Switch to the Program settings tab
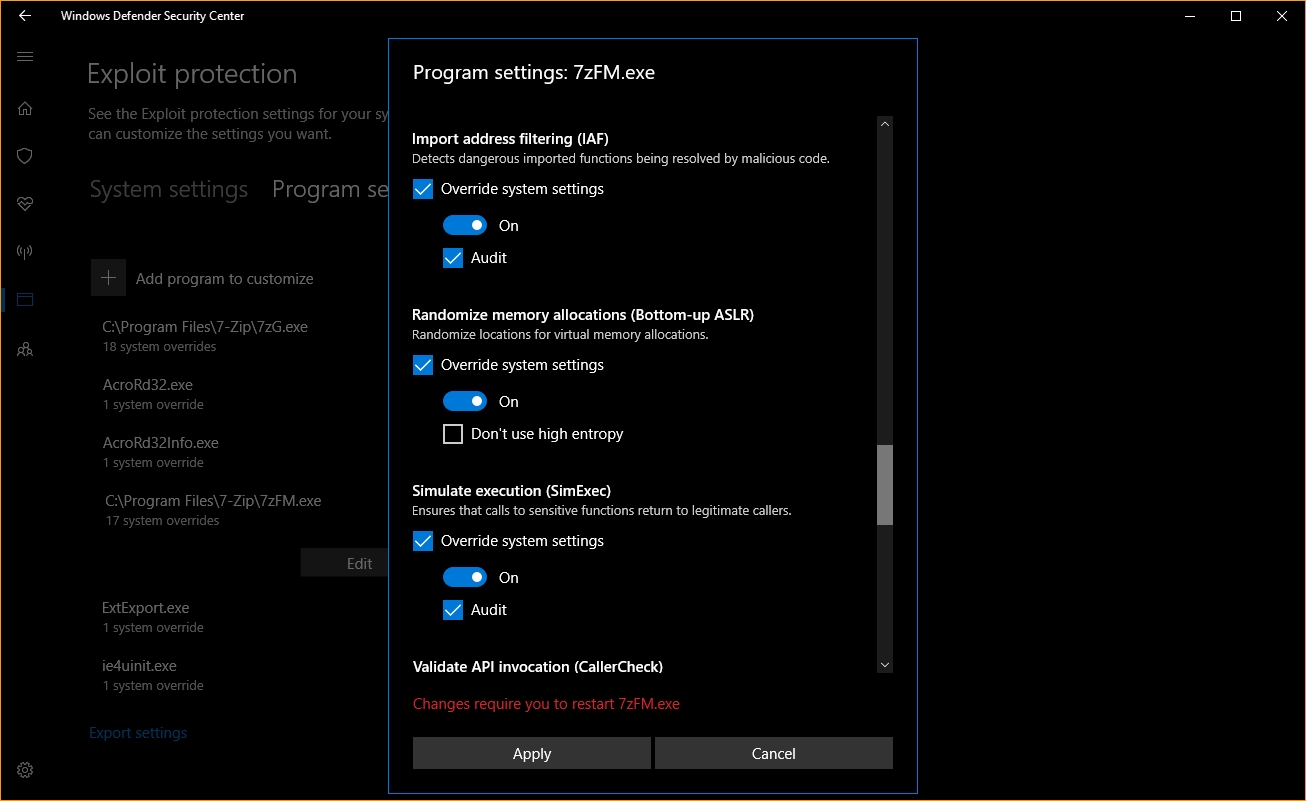 (330, 190)
